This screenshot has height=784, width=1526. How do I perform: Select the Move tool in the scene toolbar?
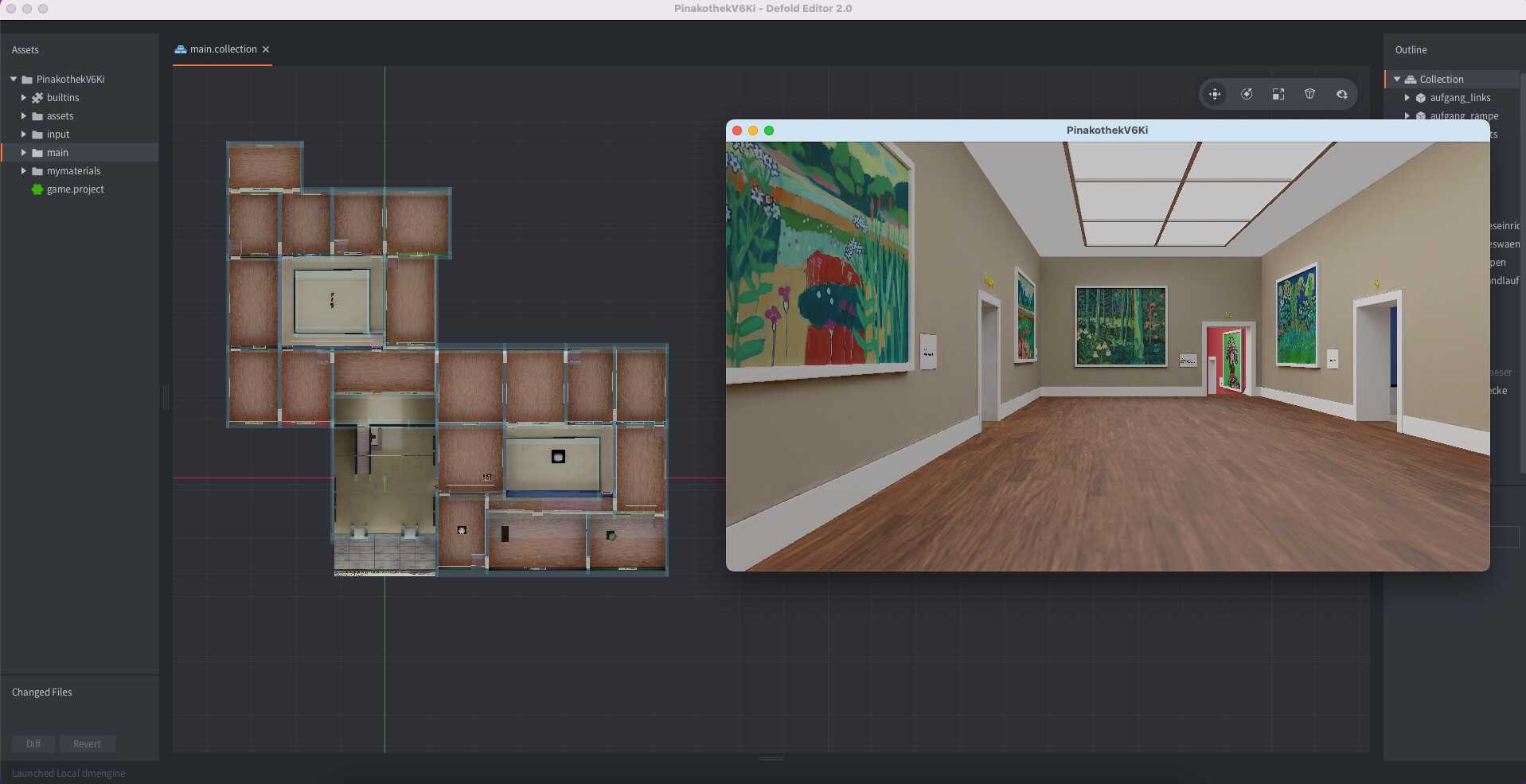tap(1215, 93)
